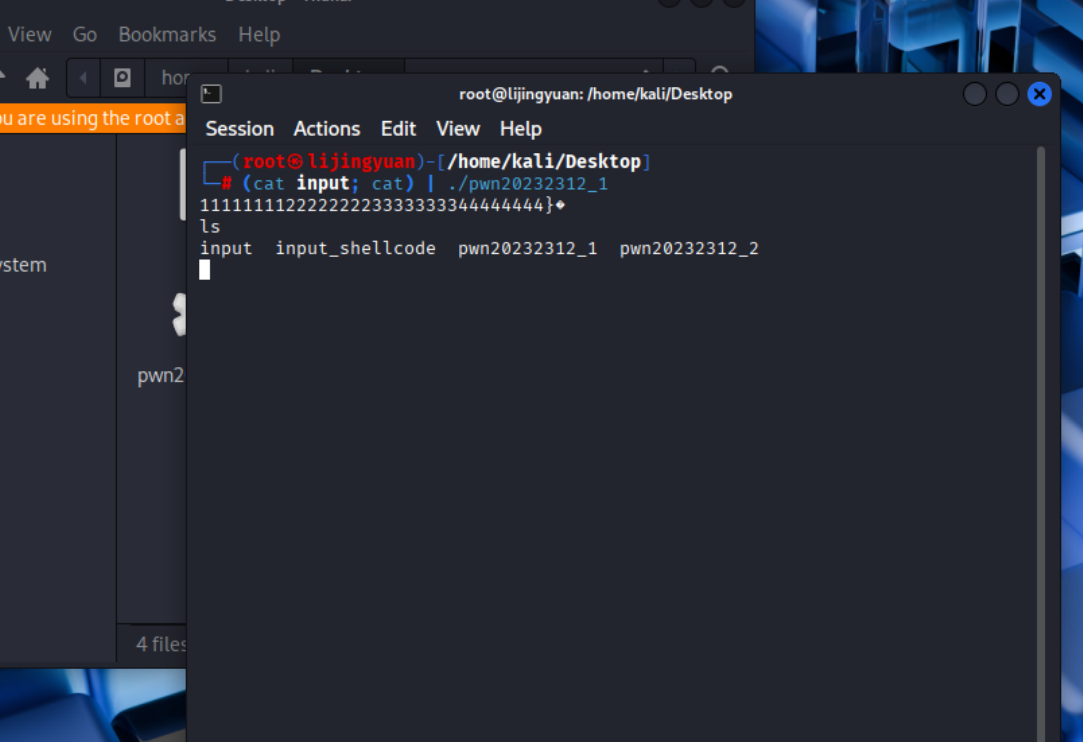Open the terminal Help menu
This screenshot has height=742, width=1083.
[x=521, y=129]
